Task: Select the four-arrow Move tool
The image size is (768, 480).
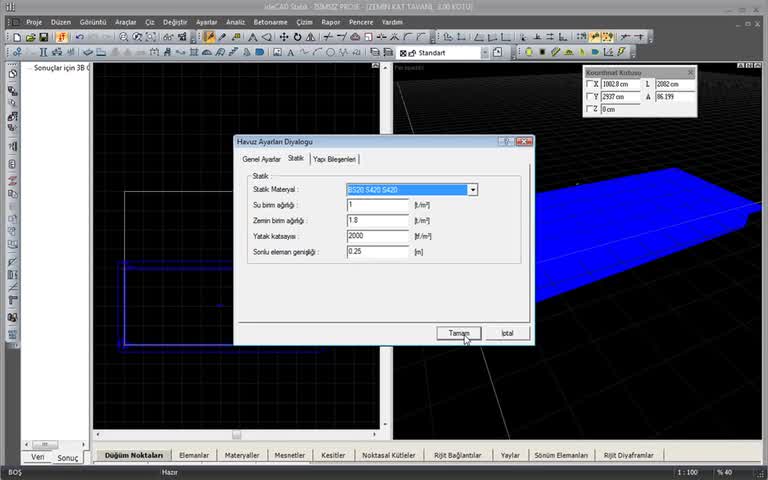Action: tap(284, 37)
